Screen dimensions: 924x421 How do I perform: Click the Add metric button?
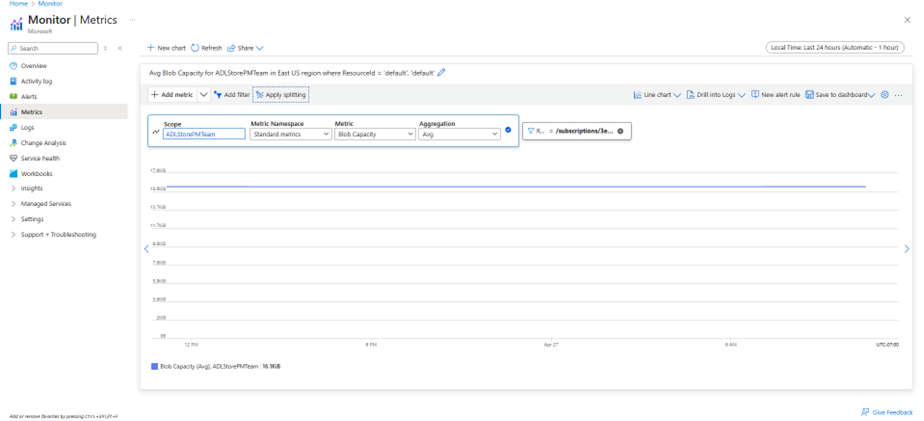(x=172, y=94)
